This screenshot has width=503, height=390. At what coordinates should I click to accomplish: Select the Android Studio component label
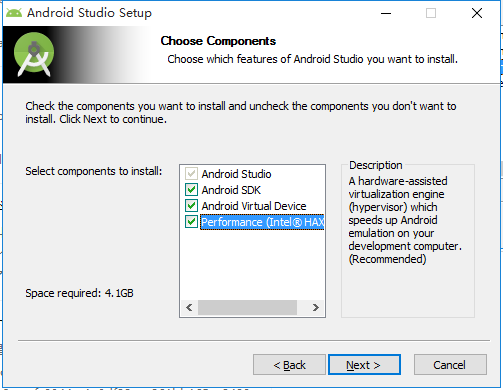click(x=236, y=174)
